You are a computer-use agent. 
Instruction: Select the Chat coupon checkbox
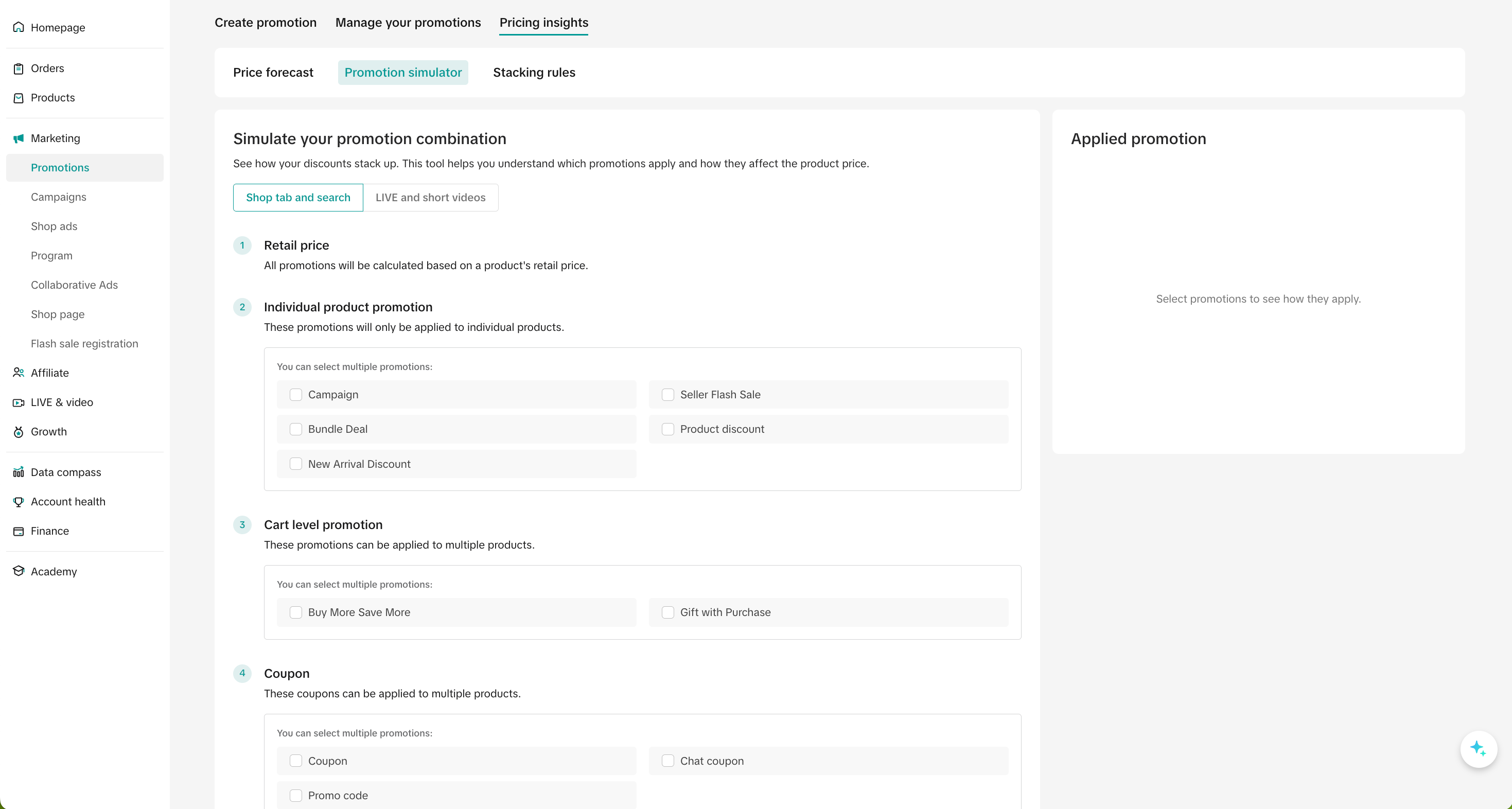pos(667,761)
